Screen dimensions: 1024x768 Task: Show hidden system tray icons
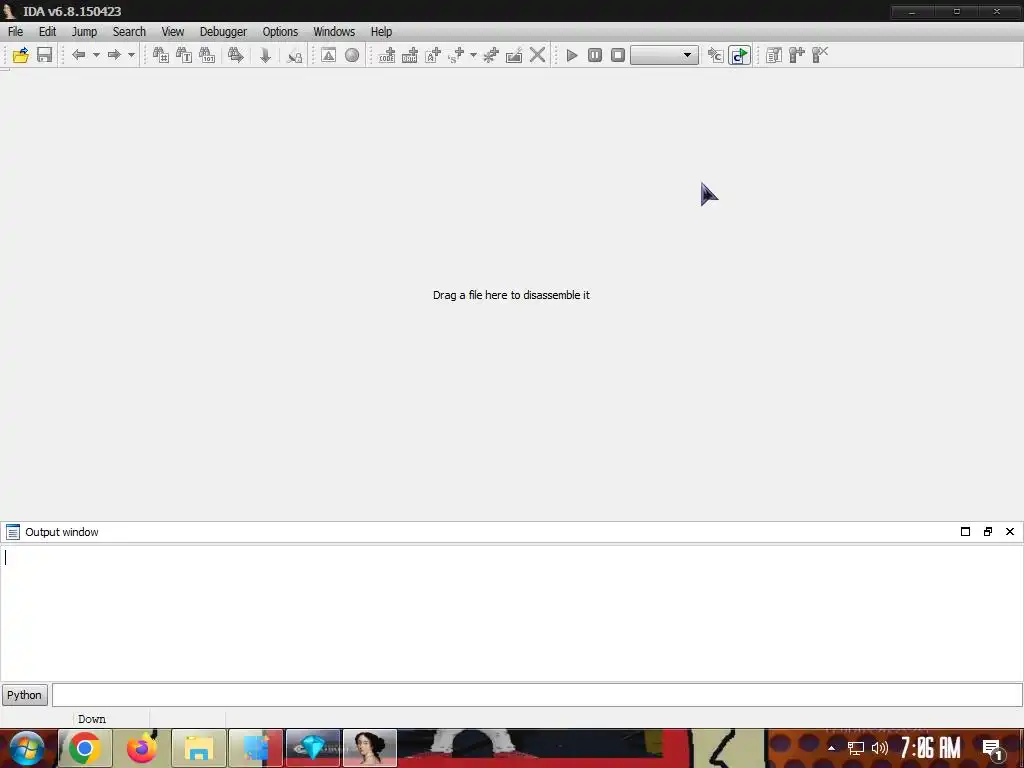pos(831,748)
